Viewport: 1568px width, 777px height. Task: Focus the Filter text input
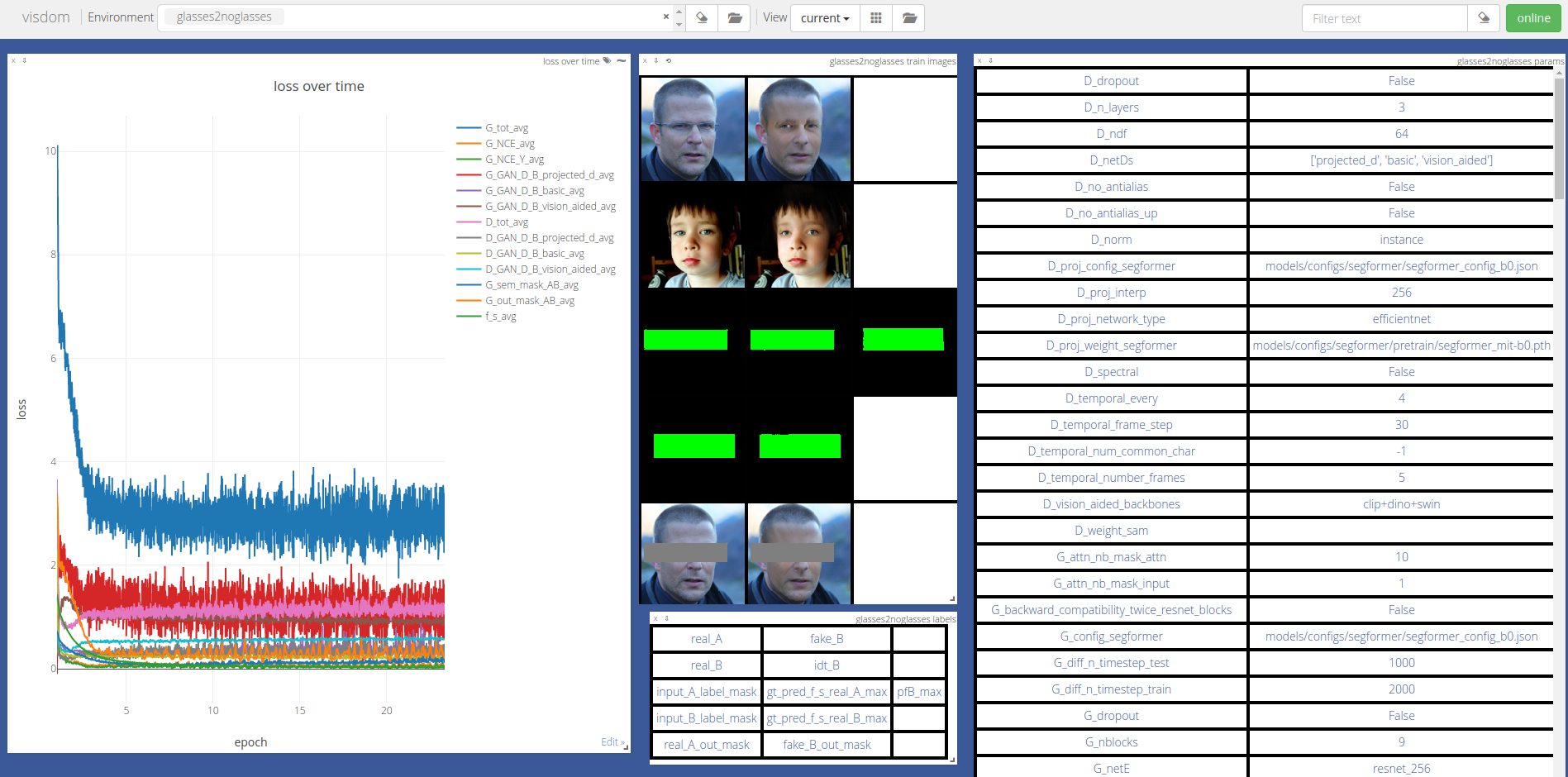[1385, 18]
